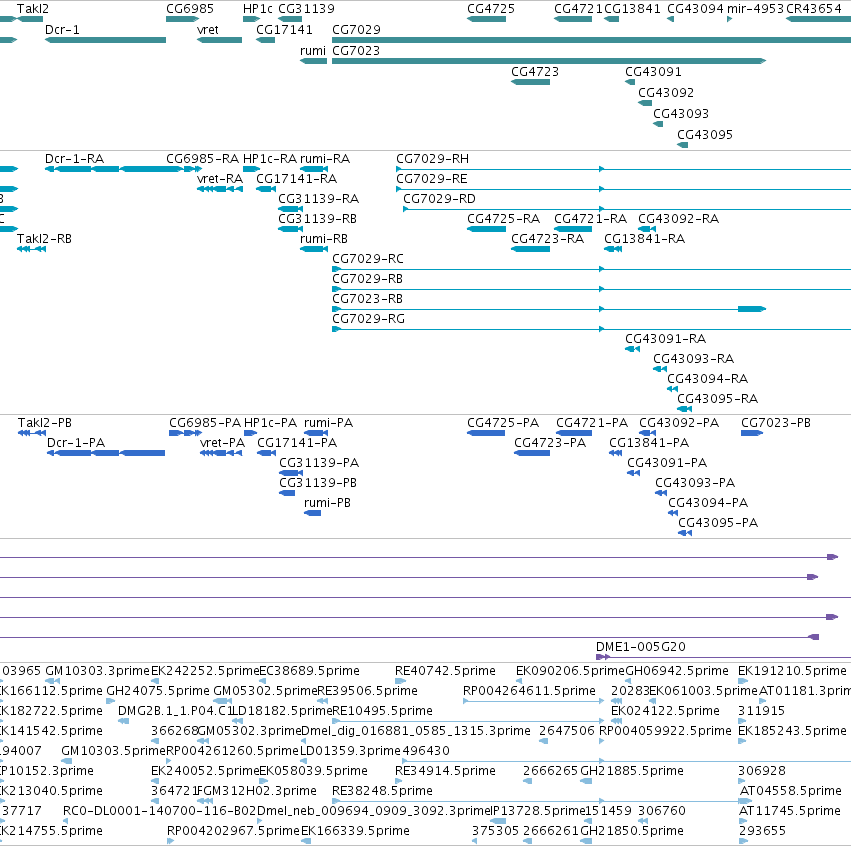Screen dimensions: 851x846
Task: Open the CG17141 gene label
Action: point(284,30)
